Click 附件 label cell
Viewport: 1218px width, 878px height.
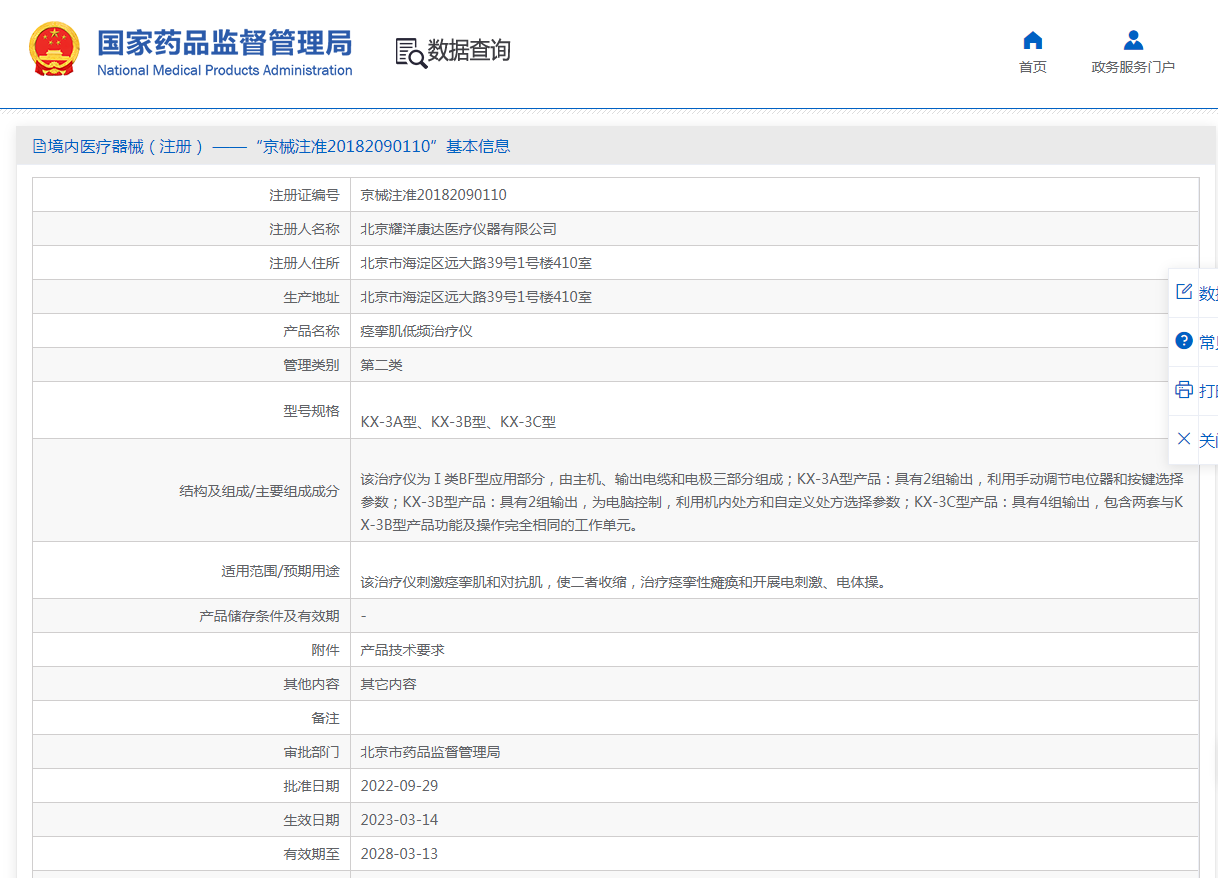(192, 650)
